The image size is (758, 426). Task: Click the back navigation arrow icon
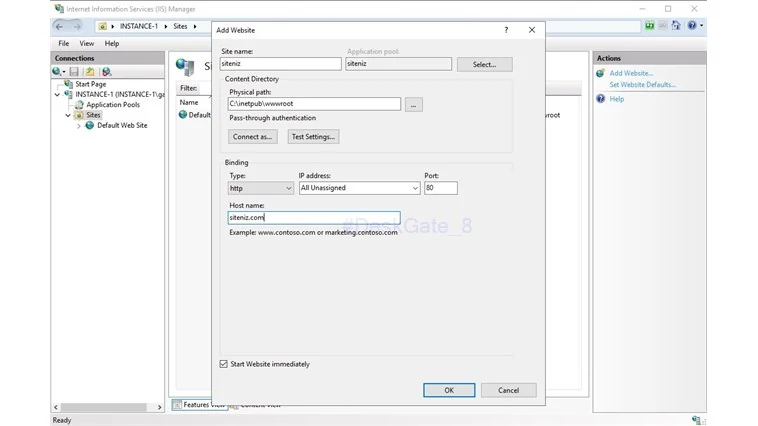pos(59,27)
